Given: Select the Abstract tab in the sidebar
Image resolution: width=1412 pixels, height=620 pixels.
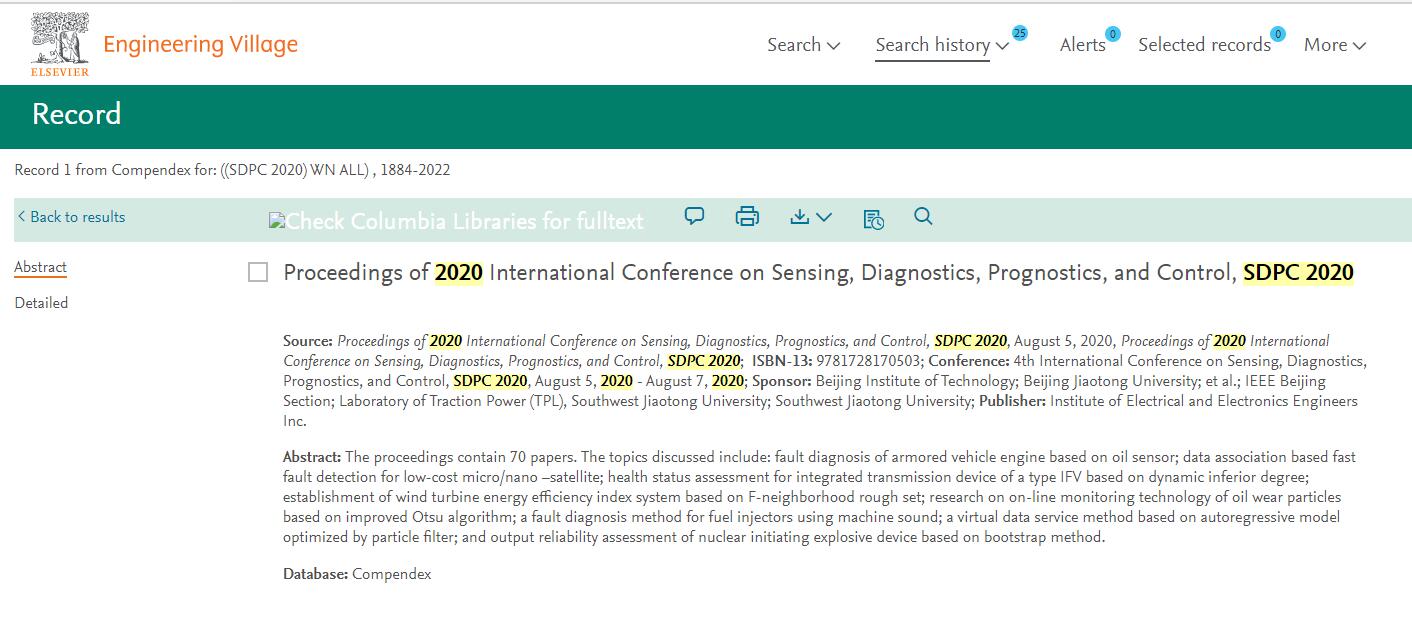Looking at the screenshot, I should pyautogui.click(x=40, y=266).
